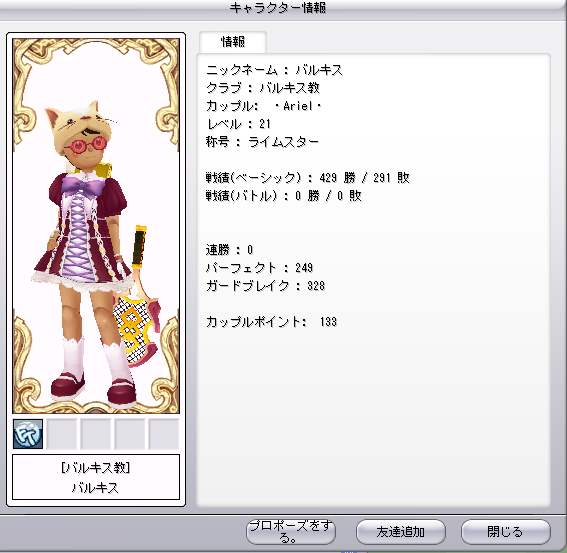Click the FT badge icon below the portrait
The image size is (567, 553).
coord(28,434)
